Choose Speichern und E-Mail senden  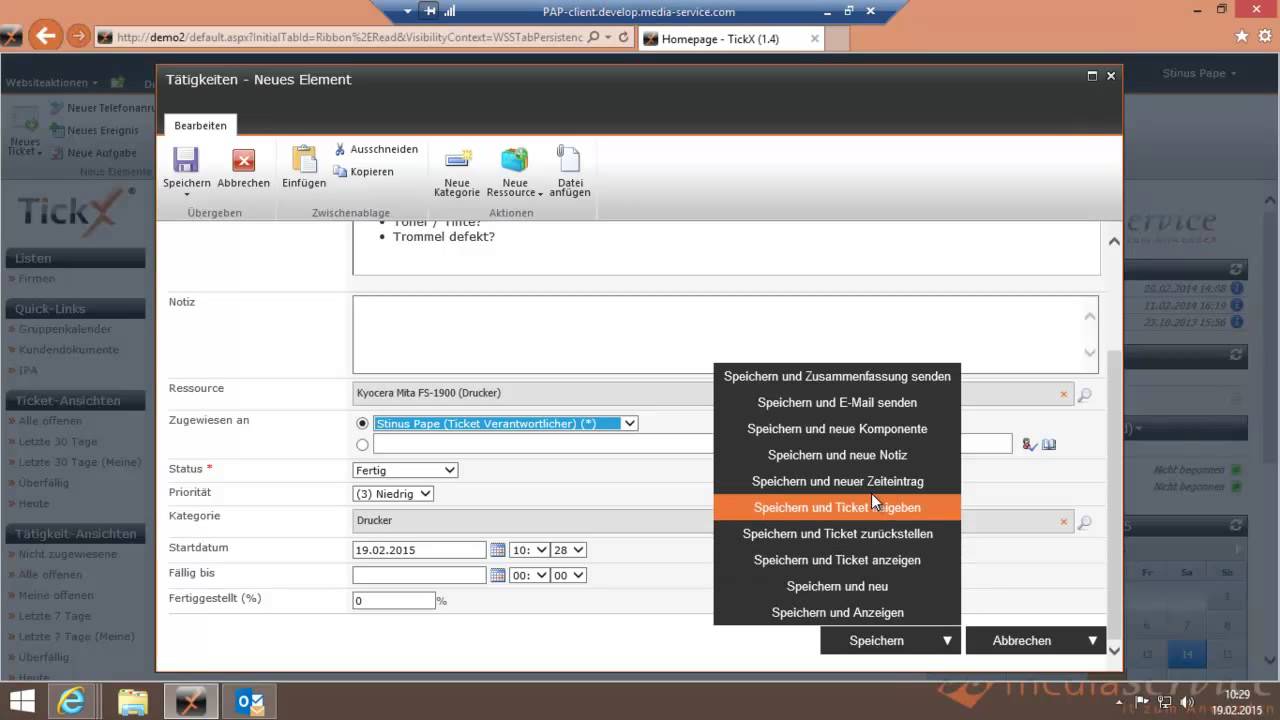click(837, 403)
